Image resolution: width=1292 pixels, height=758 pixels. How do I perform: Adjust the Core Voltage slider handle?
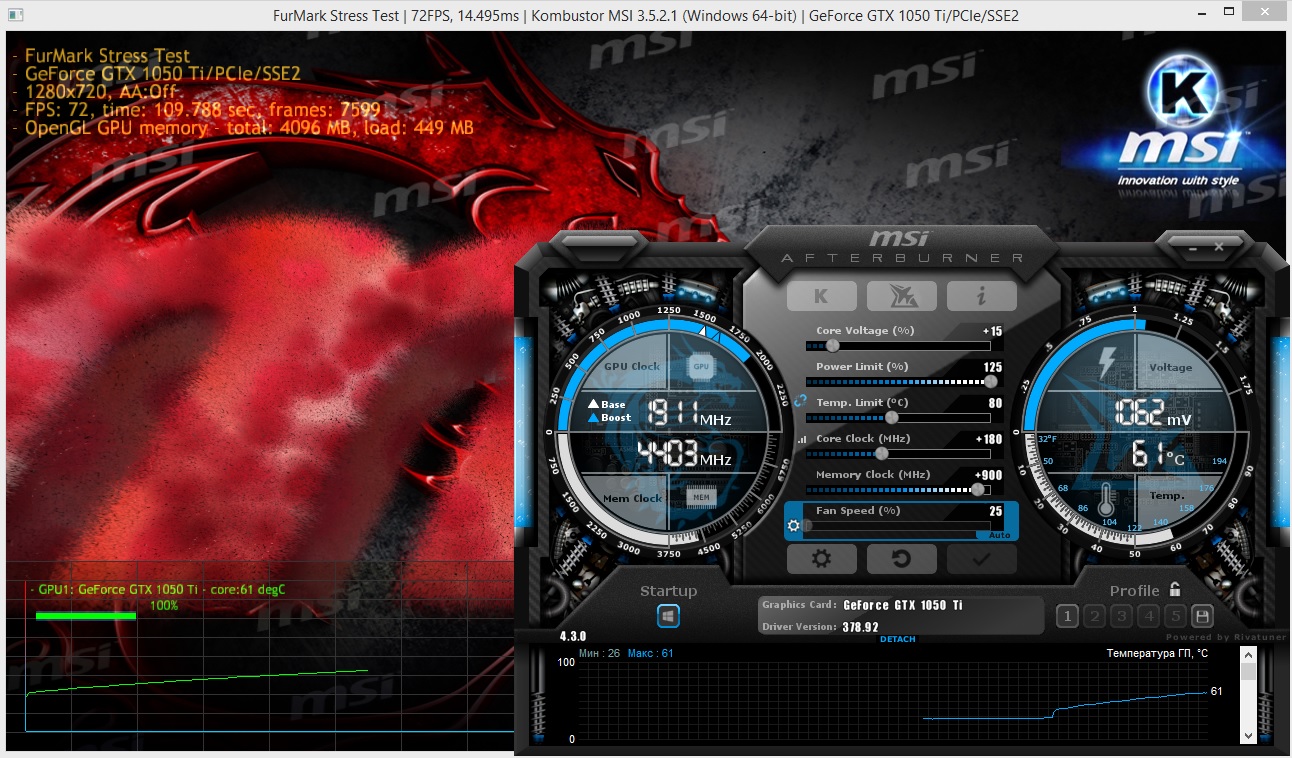[833, 346]
